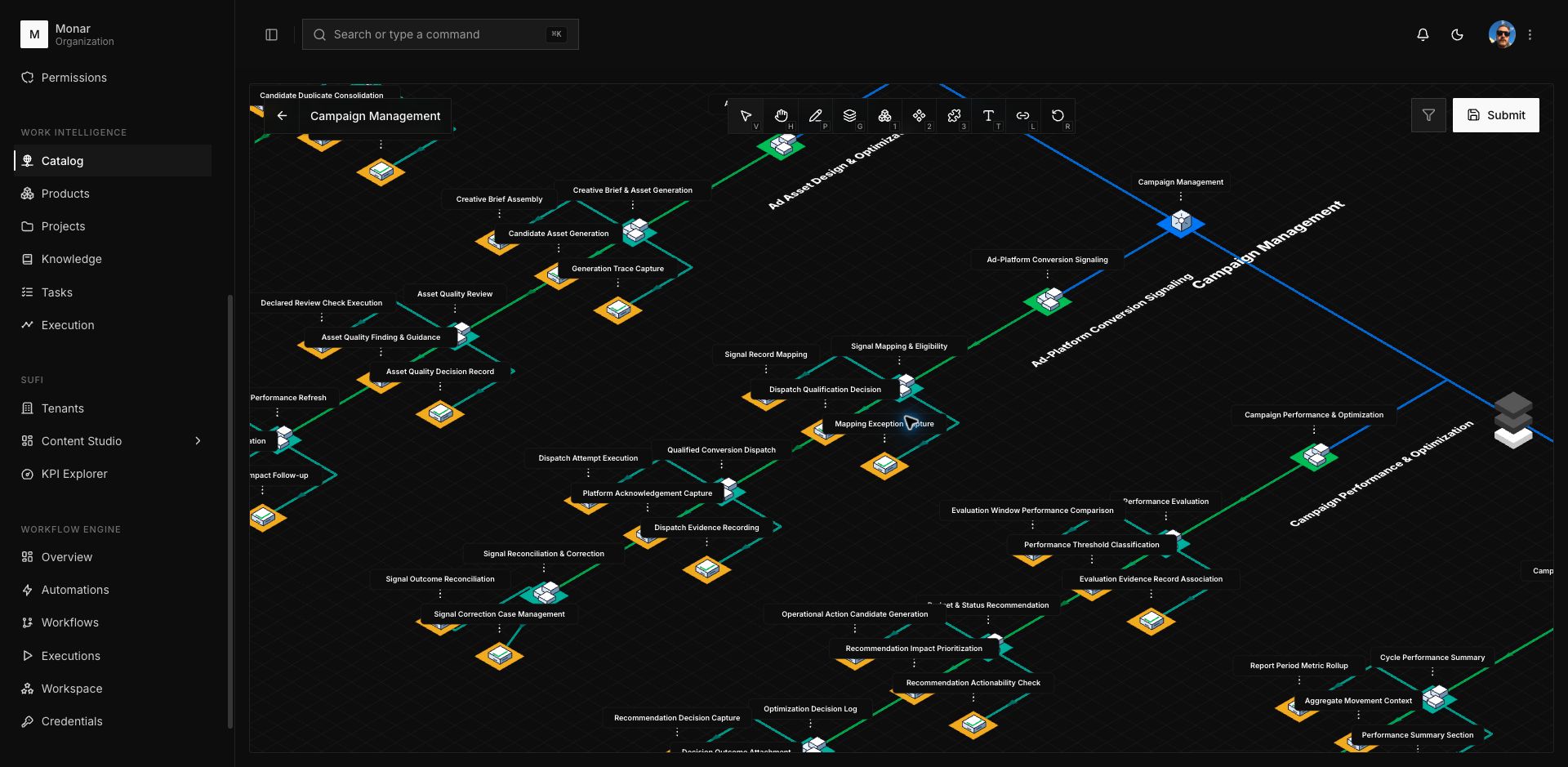The height and width of the screenshot is (767, 1568).
Task: Click the green Ad-Platform Conversion Signaling node
Action: [1048, 301]
